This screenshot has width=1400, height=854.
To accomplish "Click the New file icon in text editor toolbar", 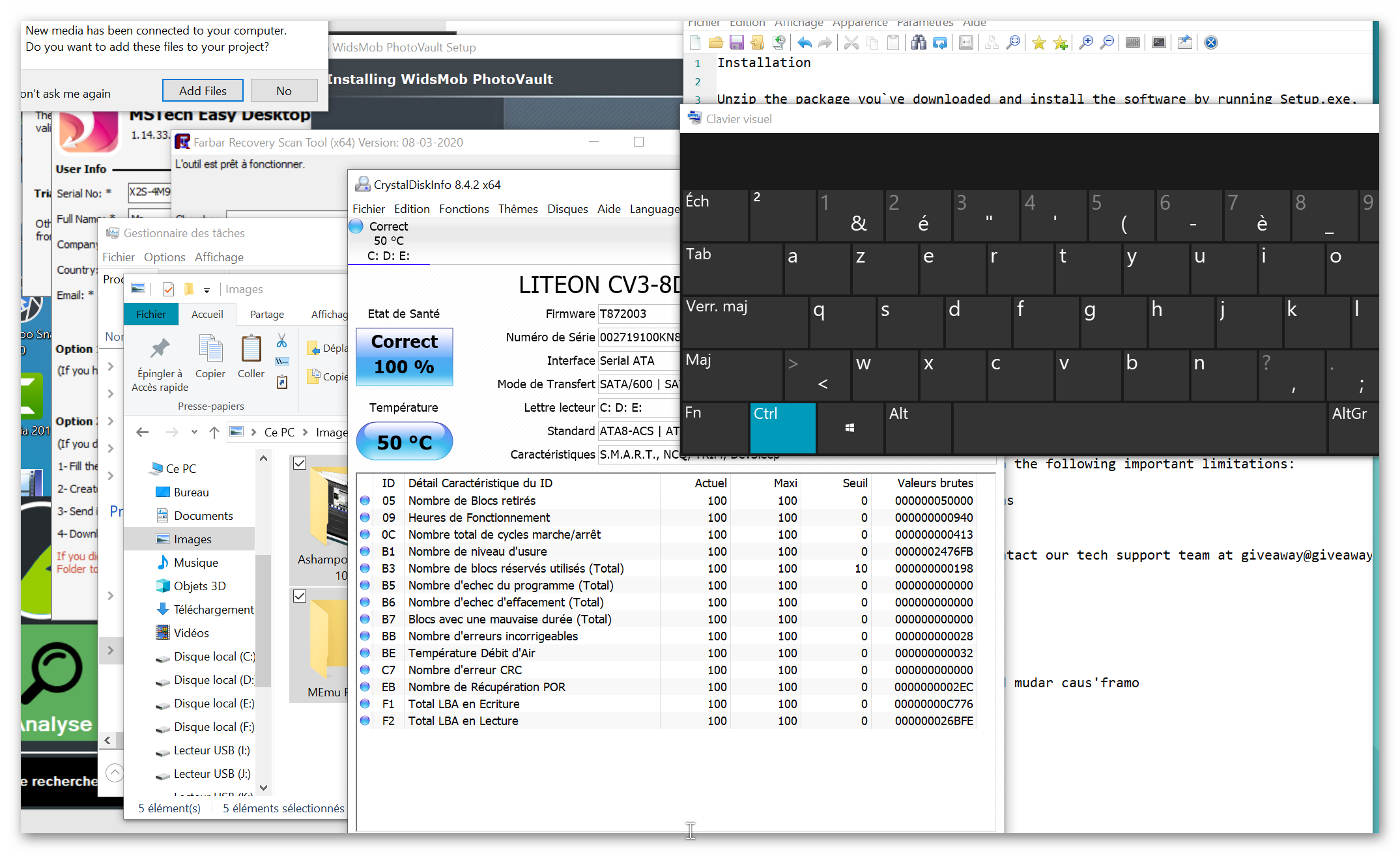I will pyautogui.click(x=695, y=43).
